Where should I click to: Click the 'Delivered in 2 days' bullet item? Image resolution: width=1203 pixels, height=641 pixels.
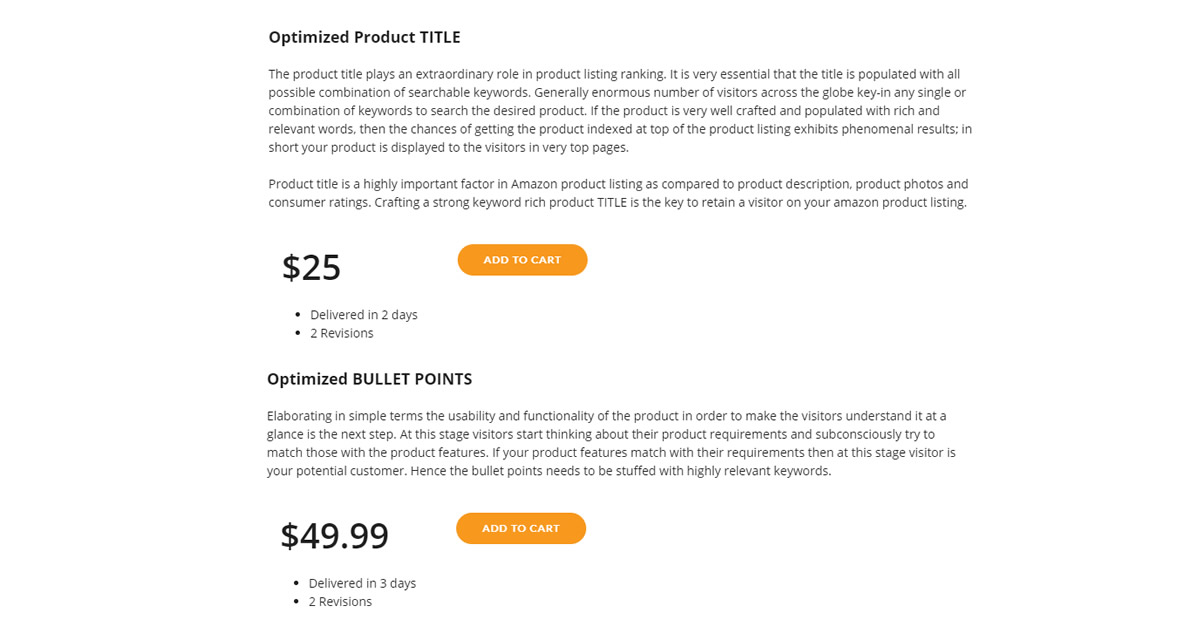click(x=364, y=314)
